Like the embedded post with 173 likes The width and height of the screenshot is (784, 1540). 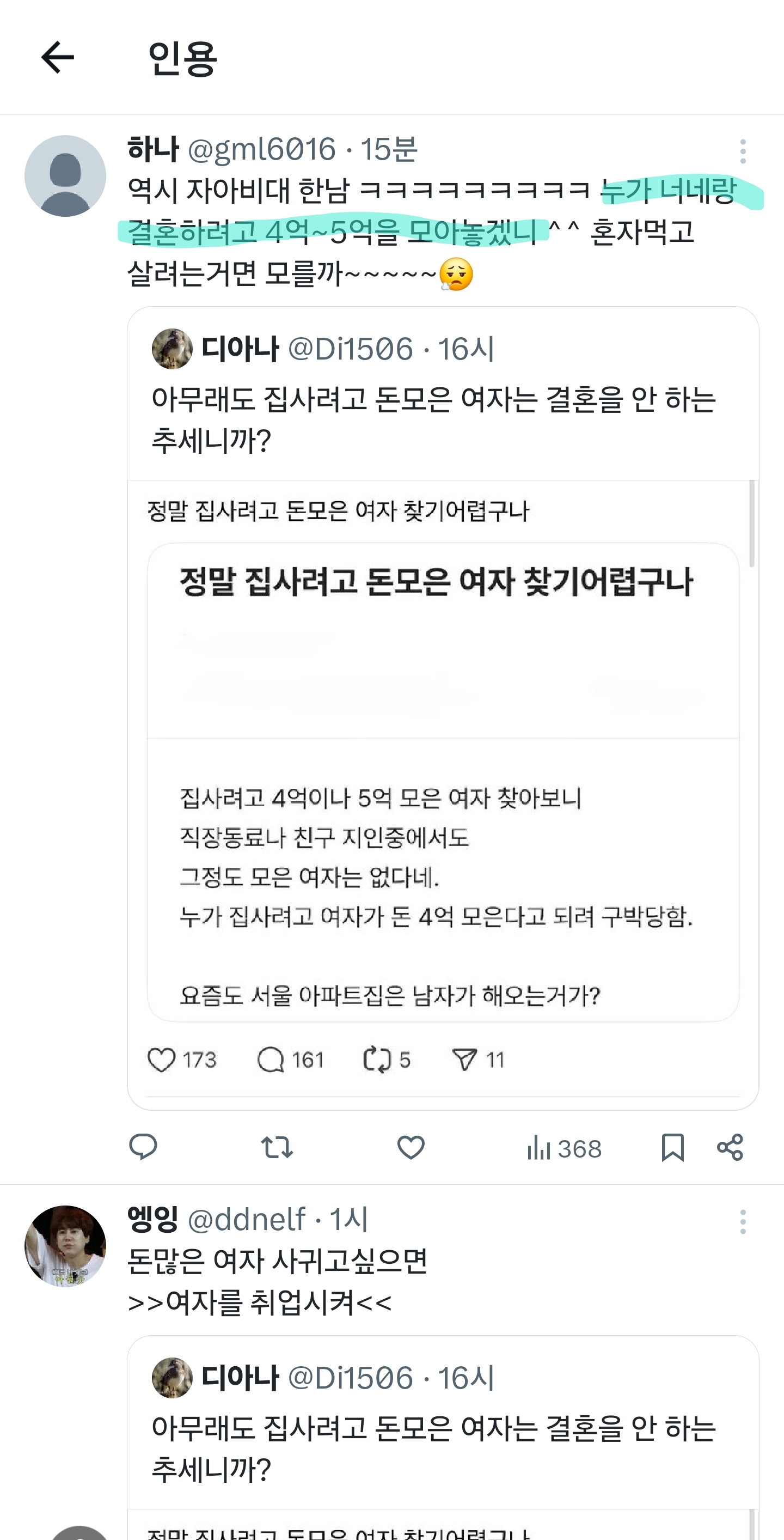click(x=161, y=1060)
